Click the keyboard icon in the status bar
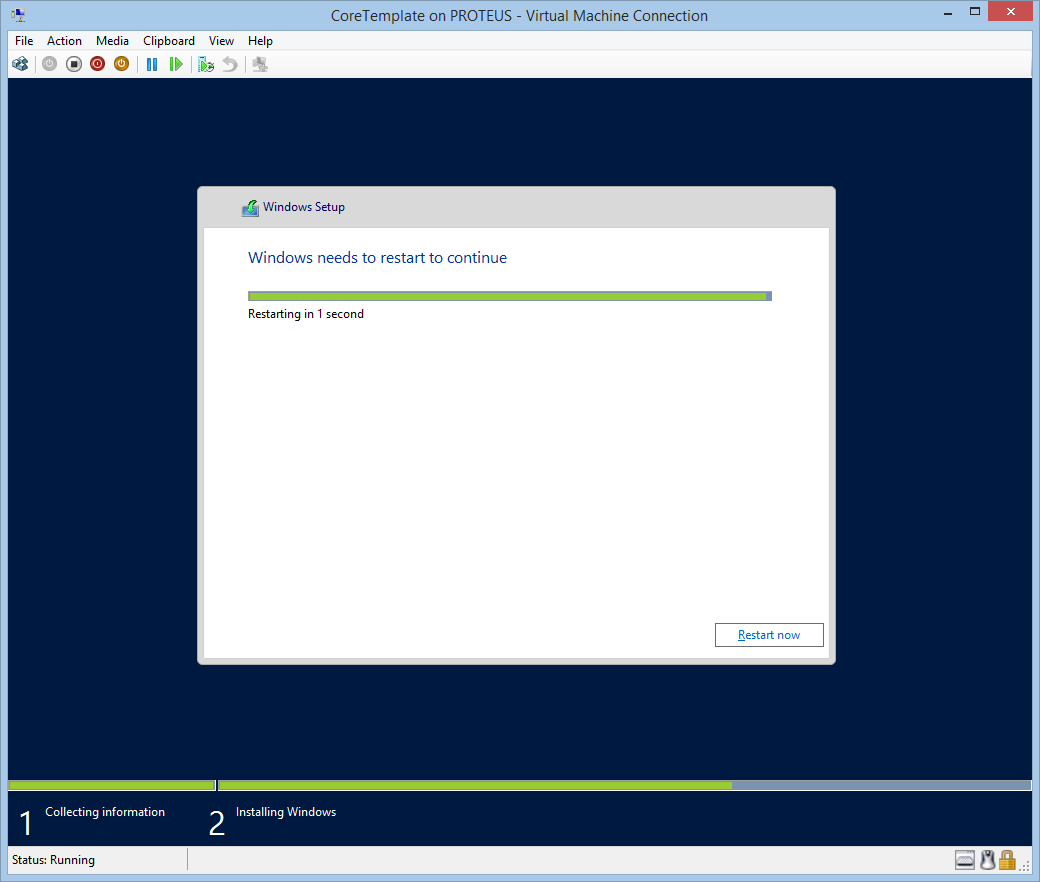The width and height of the screenshot is (1040, 882). (965, 860)
